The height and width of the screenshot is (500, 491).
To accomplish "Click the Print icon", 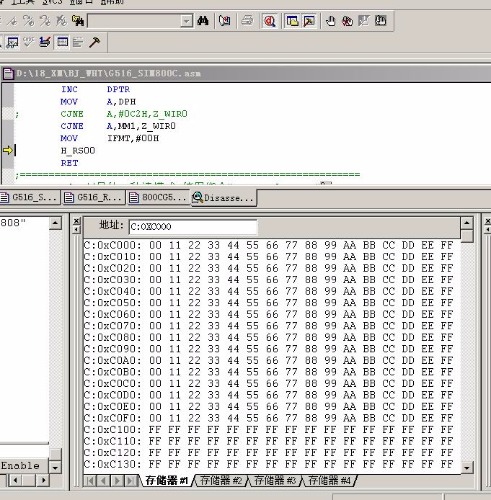I will tap(247, 21).
